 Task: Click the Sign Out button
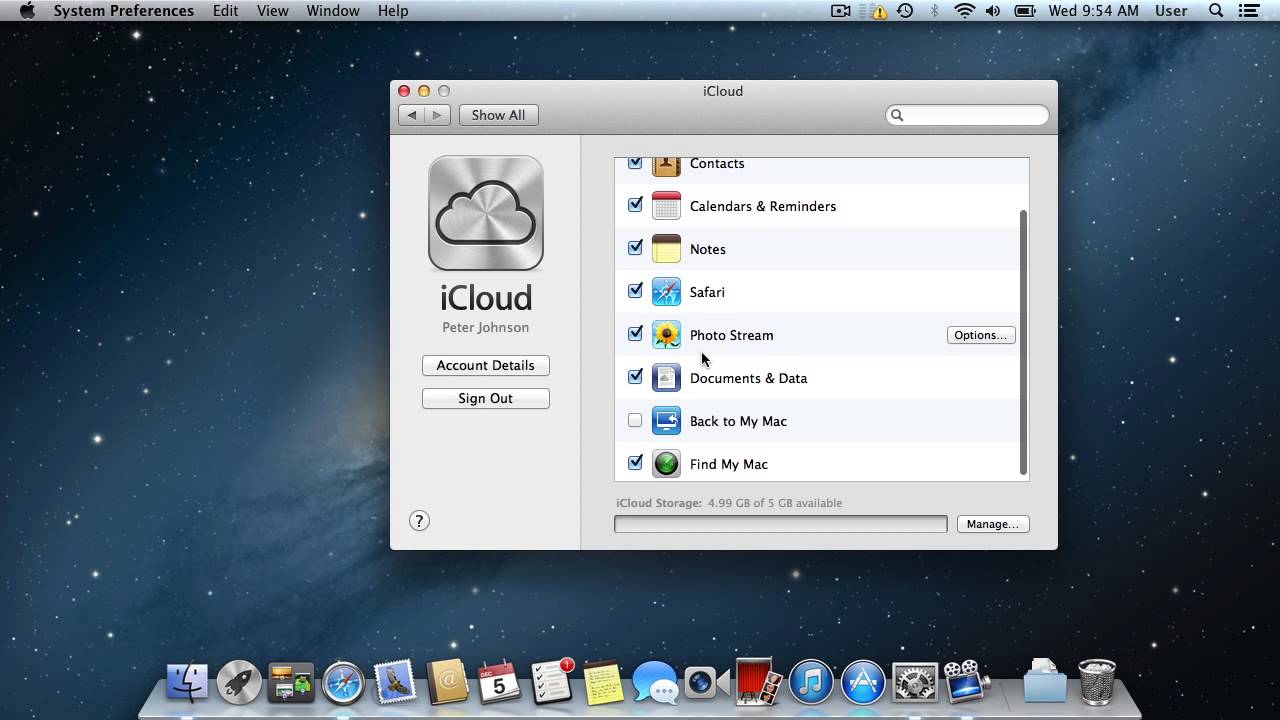(x=485, y=398)
